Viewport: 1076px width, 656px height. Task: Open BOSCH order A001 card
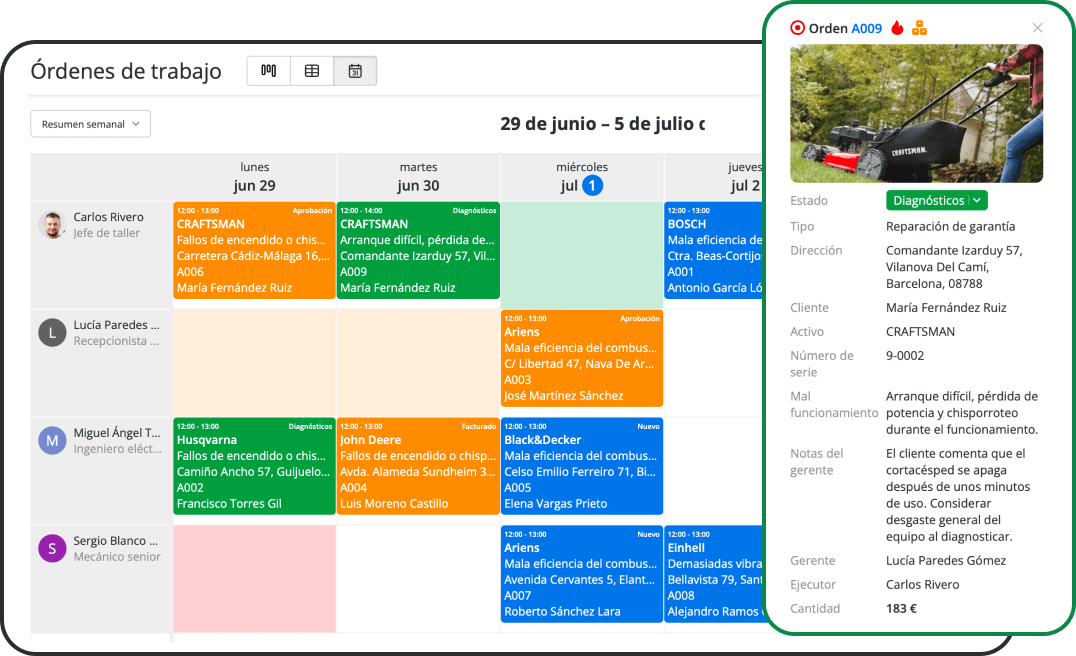point(714,250)
